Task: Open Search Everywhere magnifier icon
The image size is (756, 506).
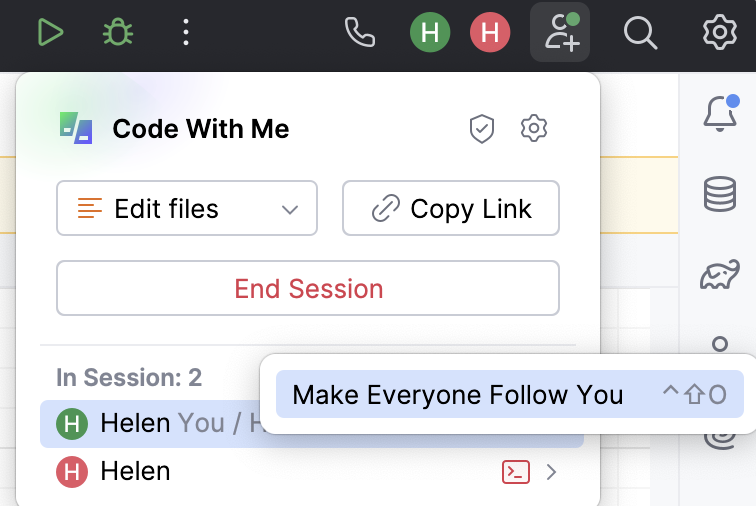Action: point(639,33)
